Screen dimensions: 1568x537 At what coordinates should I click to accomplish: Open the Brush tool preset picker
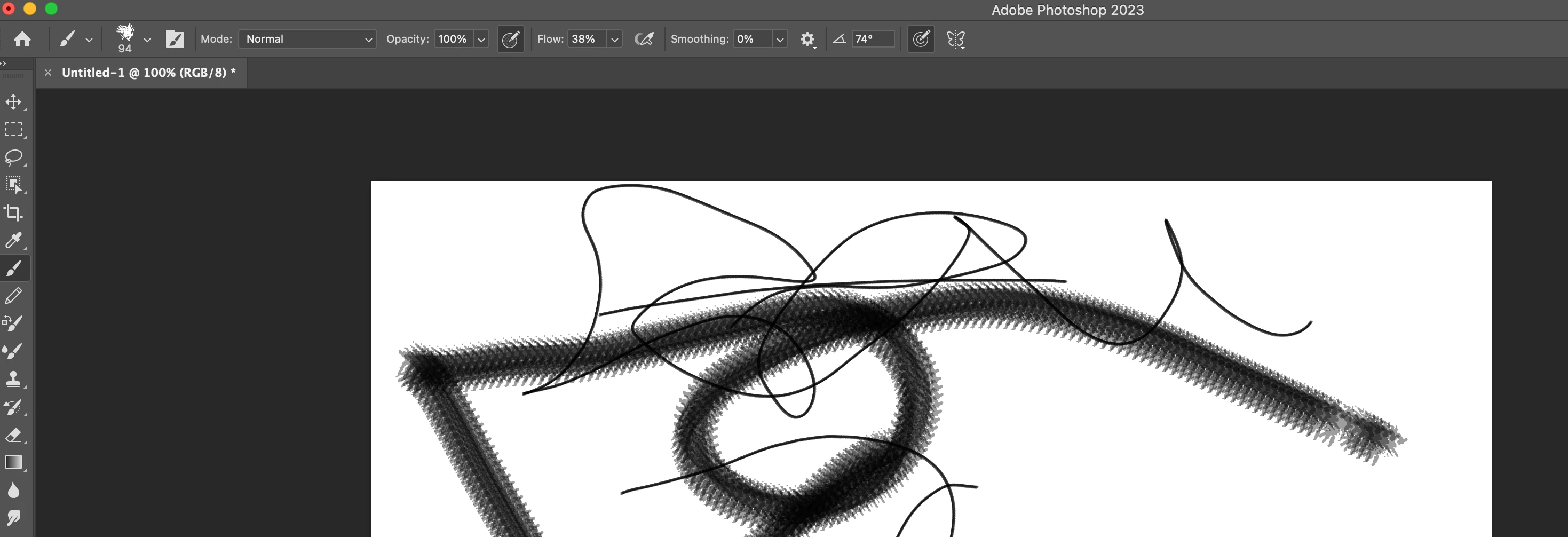[x=75, y=39]
